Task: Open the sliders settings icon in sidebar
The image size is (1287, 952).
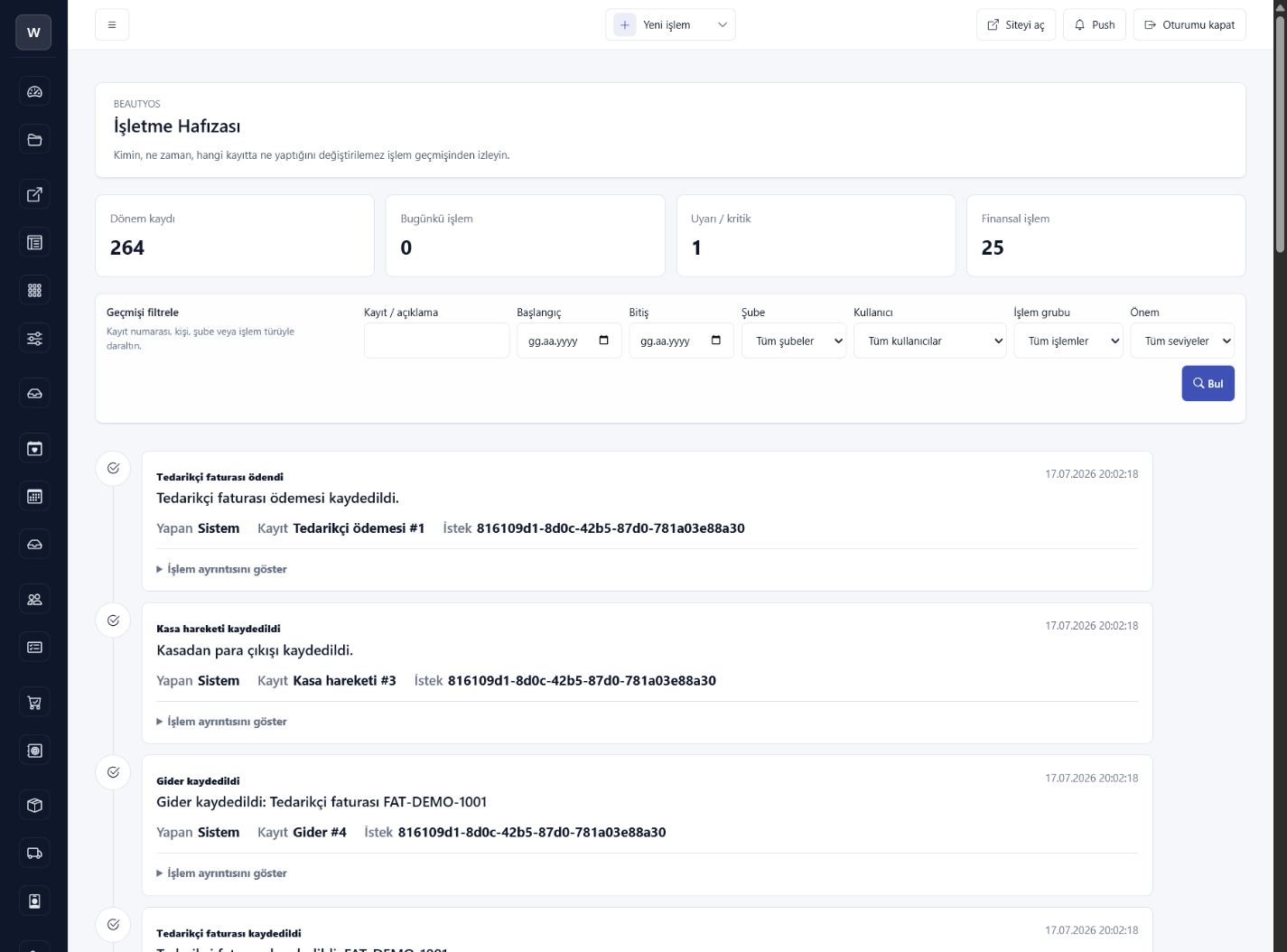Action: click(34, 339)
